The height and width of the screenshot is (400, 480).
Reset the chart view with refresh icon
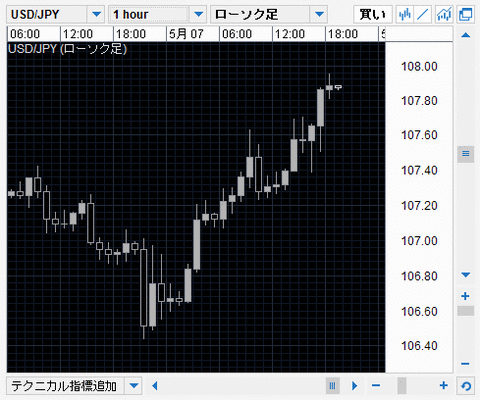pyautogui.click(x=466, y=386)
